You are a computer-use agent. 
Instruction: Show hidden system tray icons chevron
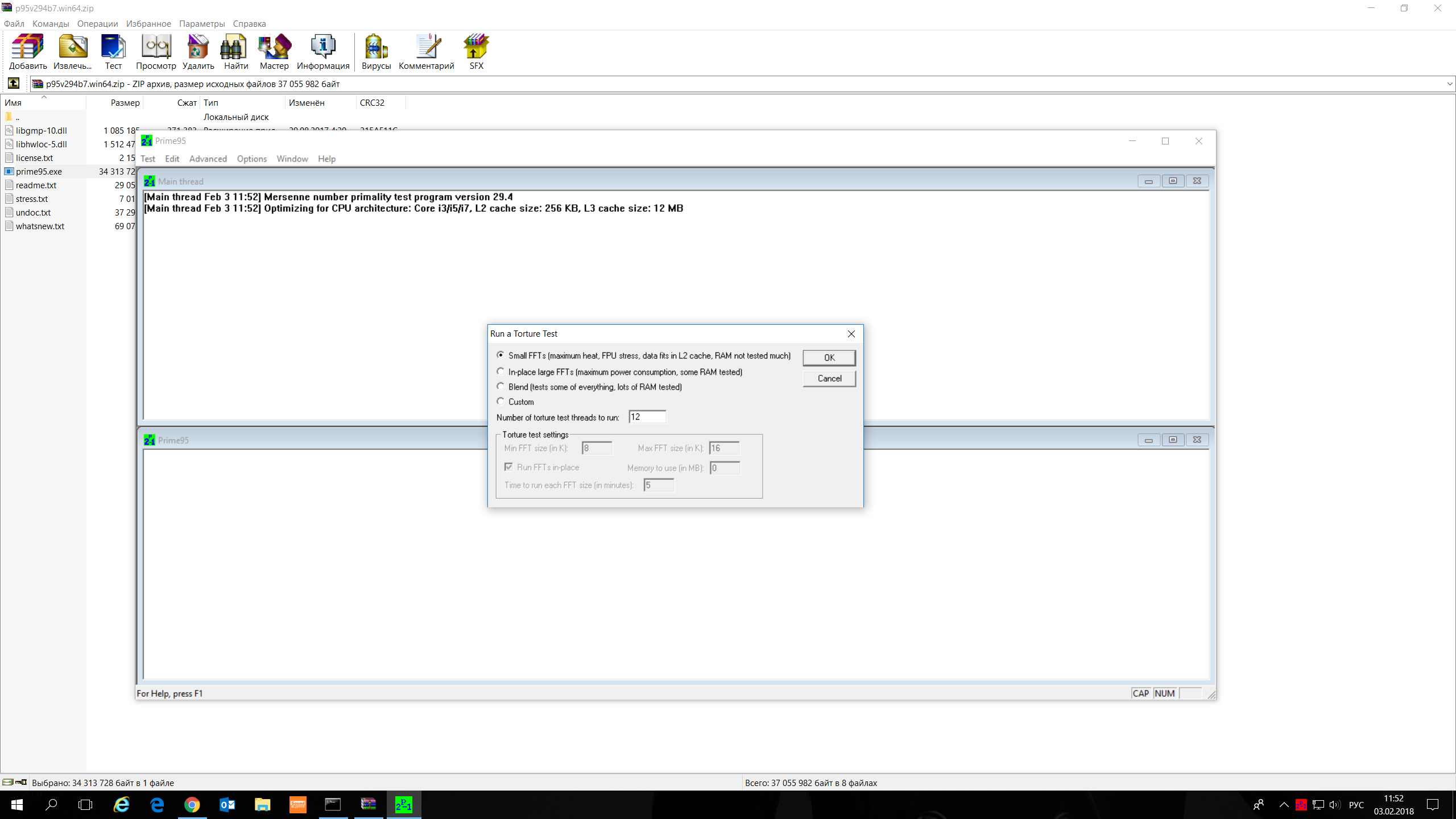point(1284,805)
